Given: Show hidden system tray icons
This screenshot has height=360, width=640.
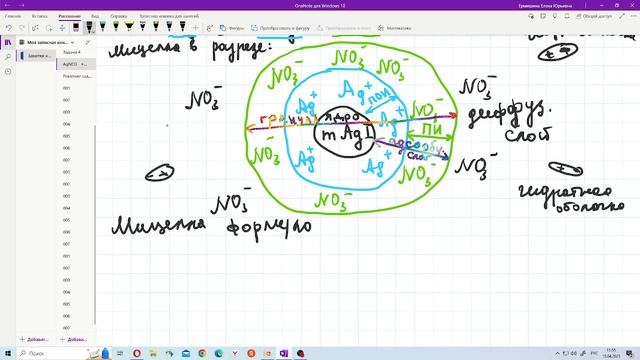Looking at the screenshot, I should [x=557, y=353].
